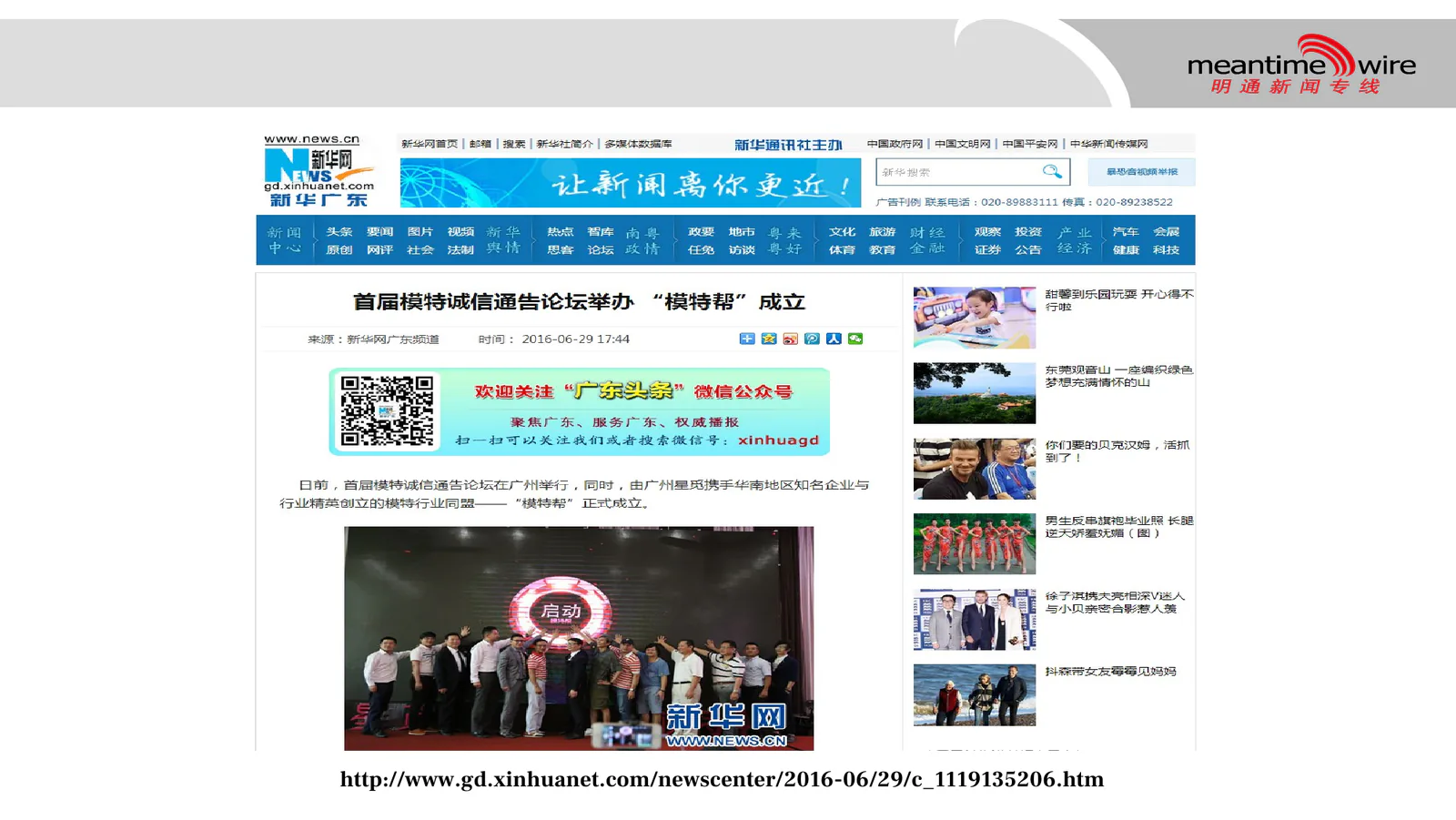Viewport: 1456px width, 820px height.
Task: Select 公告 in navigation bar
Action: point(1028,250)
